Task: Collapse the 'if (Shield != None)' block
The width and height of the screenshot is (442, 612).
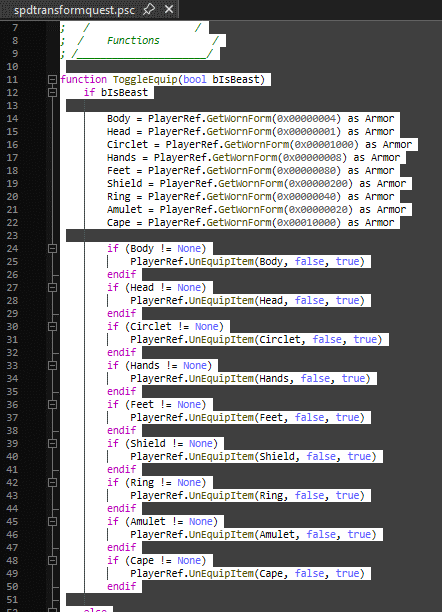Action: point(52,444)
